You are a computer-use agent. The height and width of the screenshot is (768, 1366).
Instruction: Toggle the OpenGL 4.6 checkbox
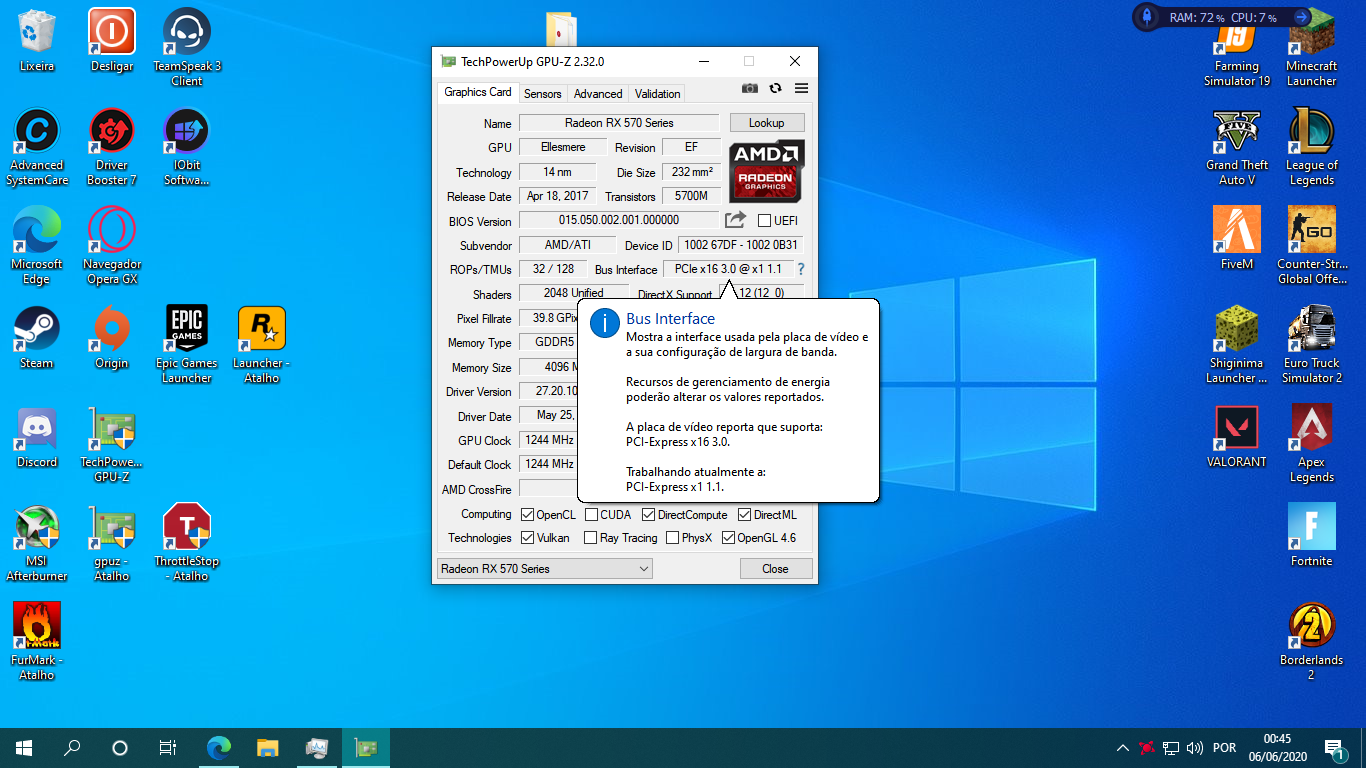(x=727, y=538)
